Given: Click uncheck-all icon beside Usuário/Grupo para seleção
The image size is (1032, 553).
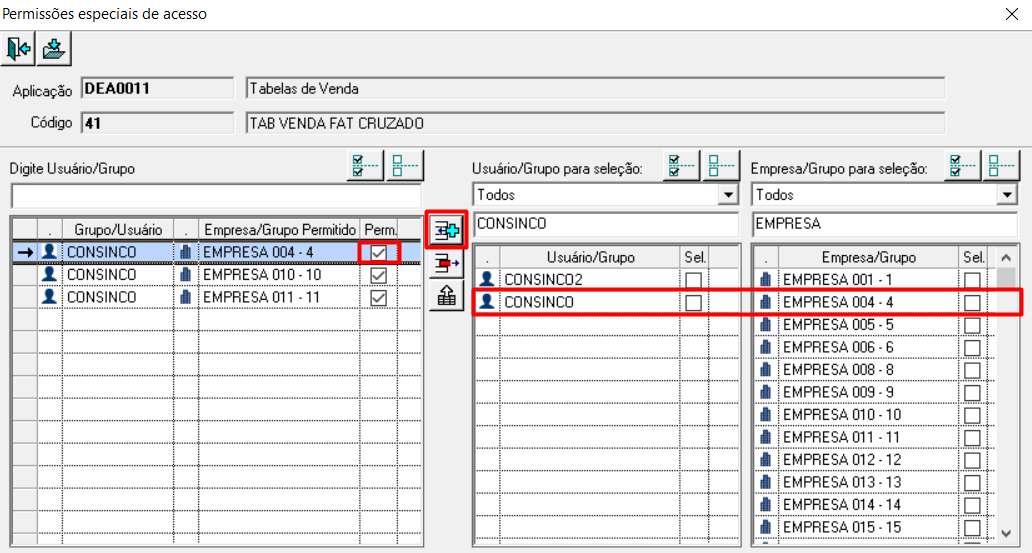Looking at the screenshot, I should (x=720, y=165).
